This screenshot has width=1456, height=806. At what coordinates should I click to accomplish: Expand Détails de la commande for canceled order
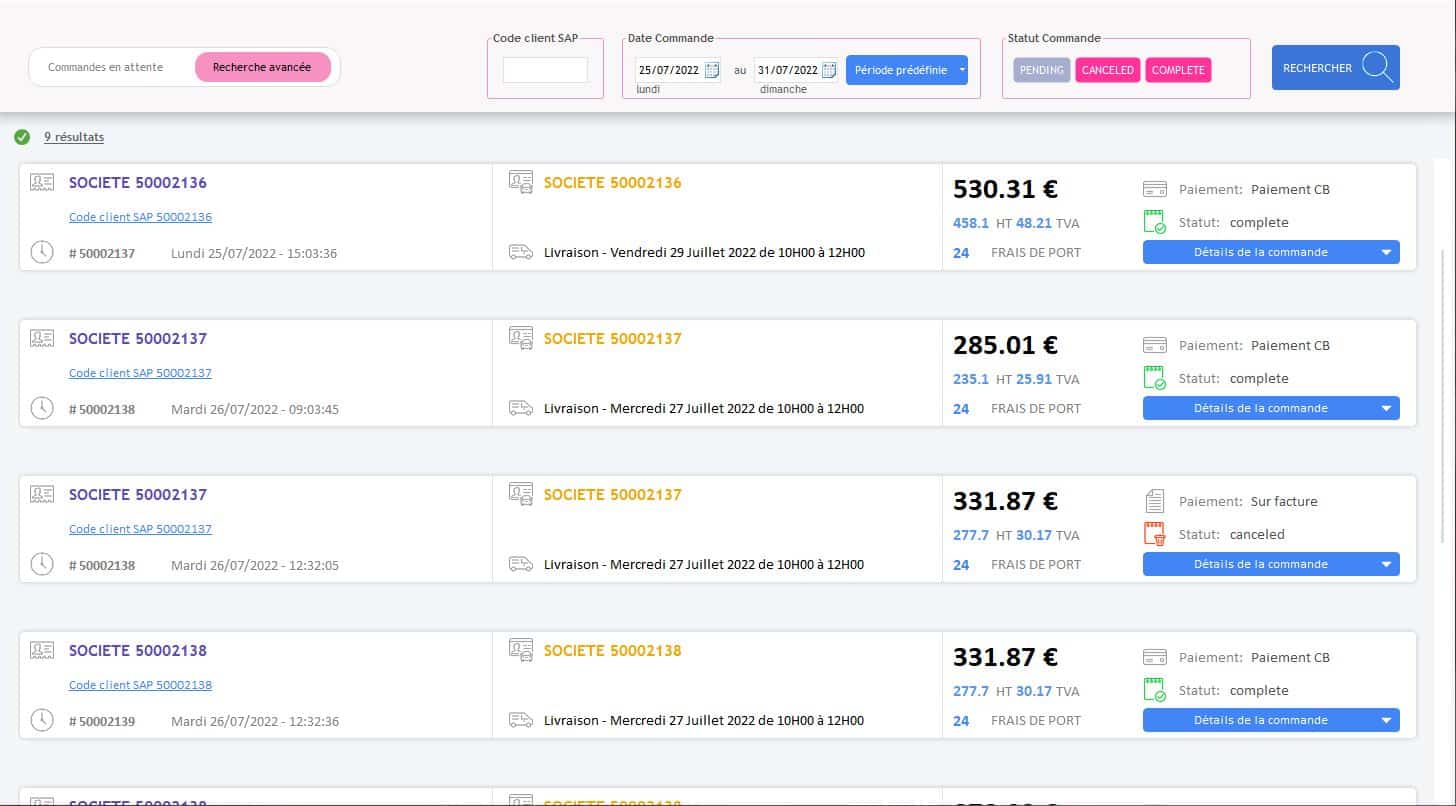(x=1271, y=563)
